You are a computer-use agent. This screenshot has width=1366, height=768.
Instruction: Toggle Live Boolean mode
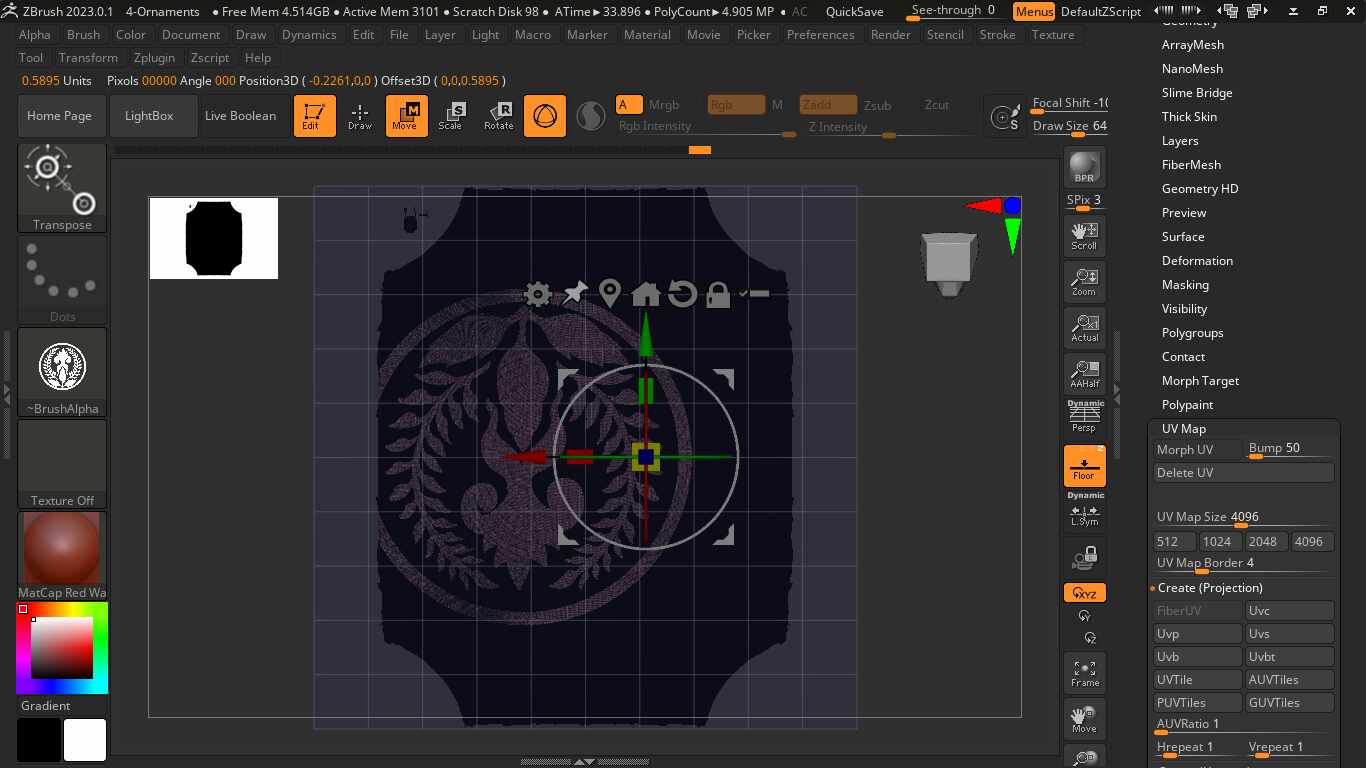(240, 116)
